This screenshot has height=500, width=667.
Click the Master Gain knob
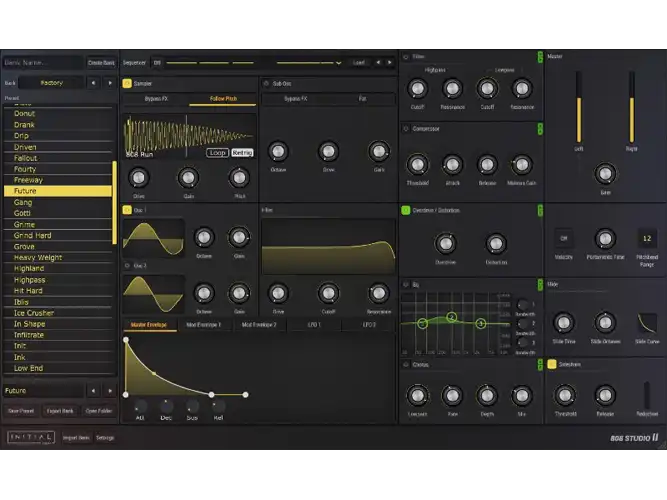[x=605, y=174]
